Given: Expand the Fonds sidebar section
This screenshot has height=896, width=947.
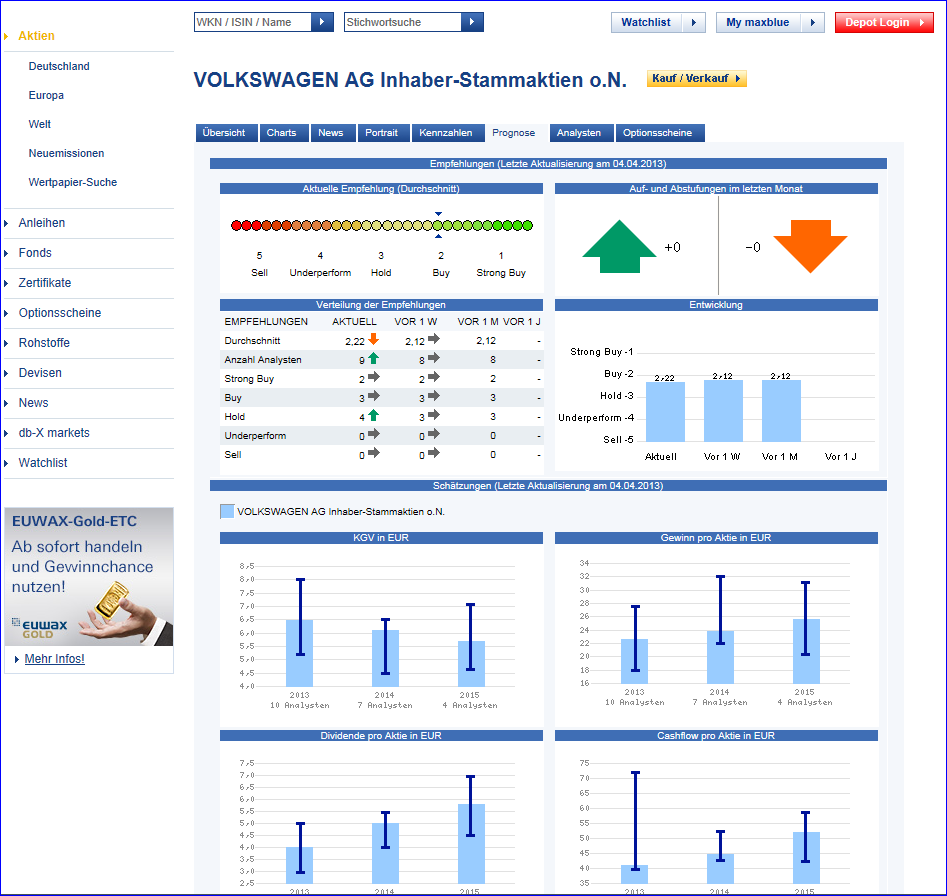Looking at the screenshot, I should coord(35,253).
